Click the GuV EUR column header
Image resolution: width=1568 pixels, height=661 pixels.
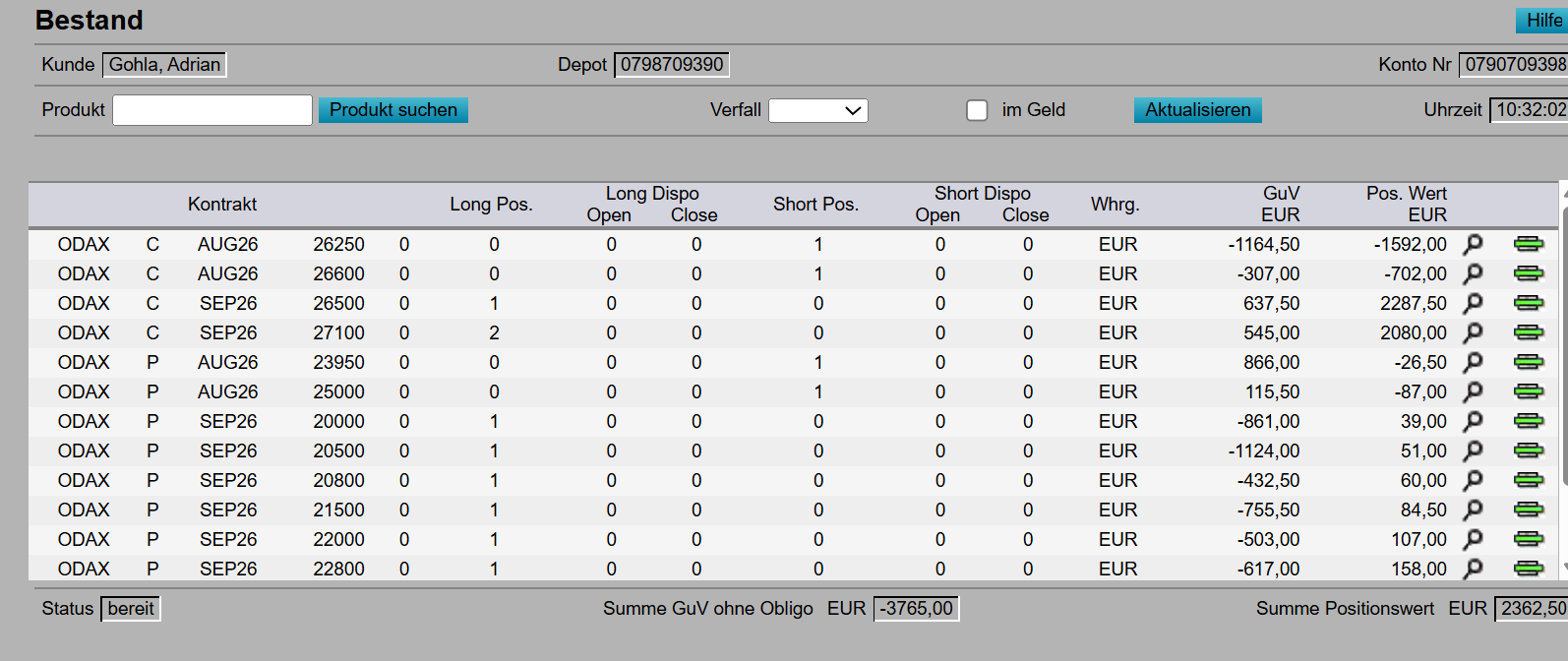coord(1281,205)
